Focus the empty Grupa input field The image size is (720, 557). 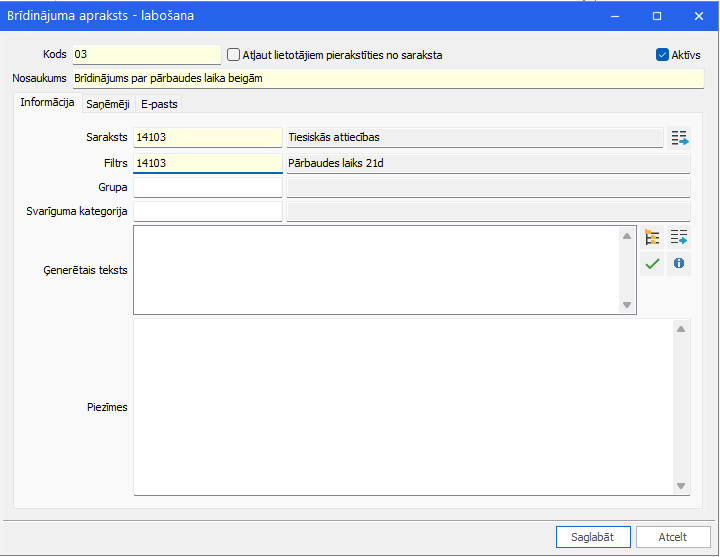click(x=208, y=187)
